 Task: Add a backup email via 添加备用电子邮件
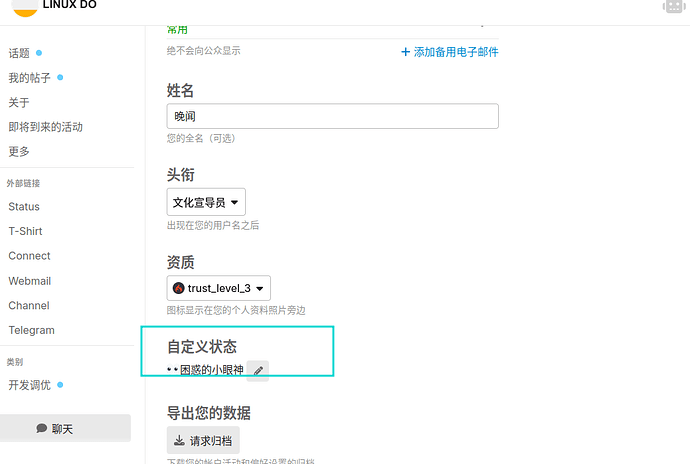[x=450, y=52]
